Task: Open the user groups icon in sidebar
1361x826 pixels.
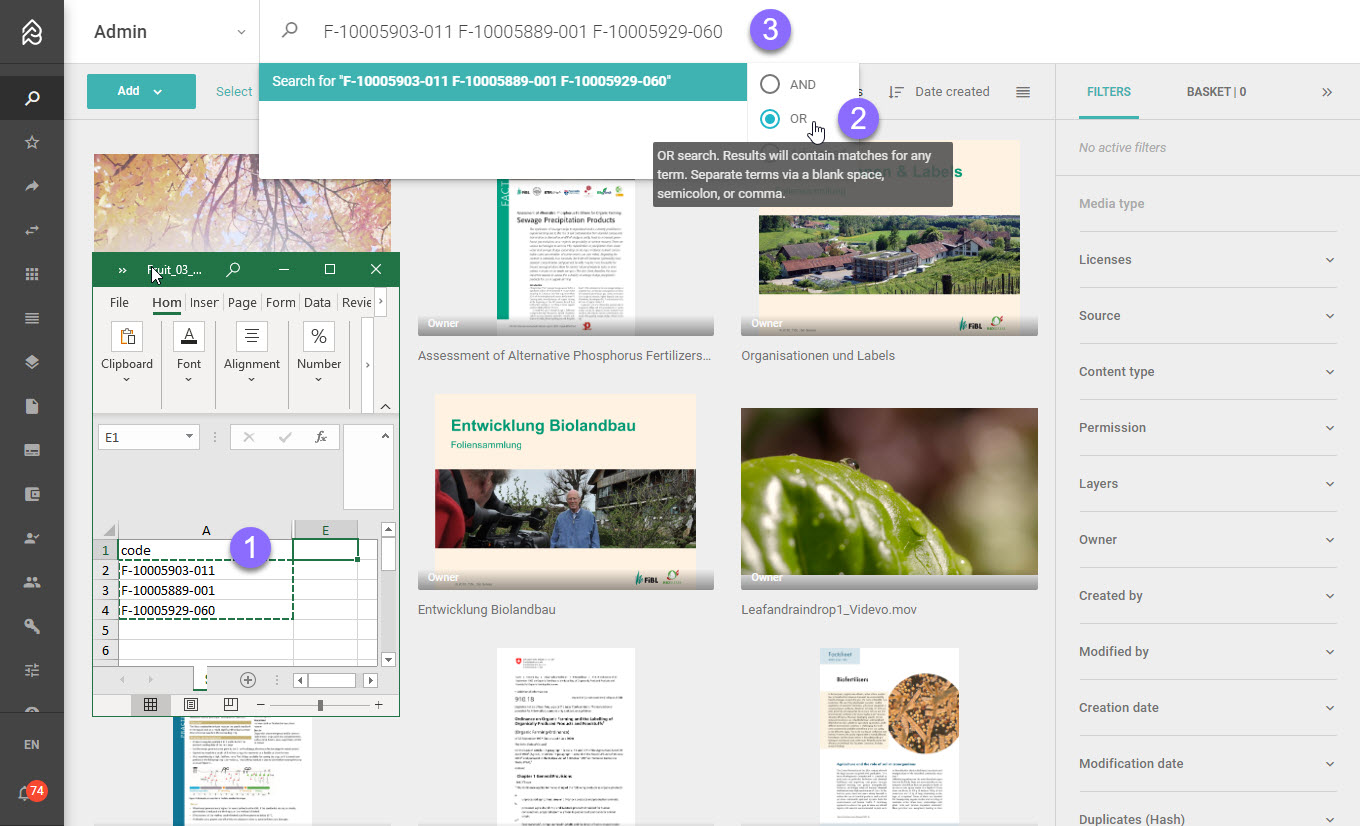Action: [32, 582]
